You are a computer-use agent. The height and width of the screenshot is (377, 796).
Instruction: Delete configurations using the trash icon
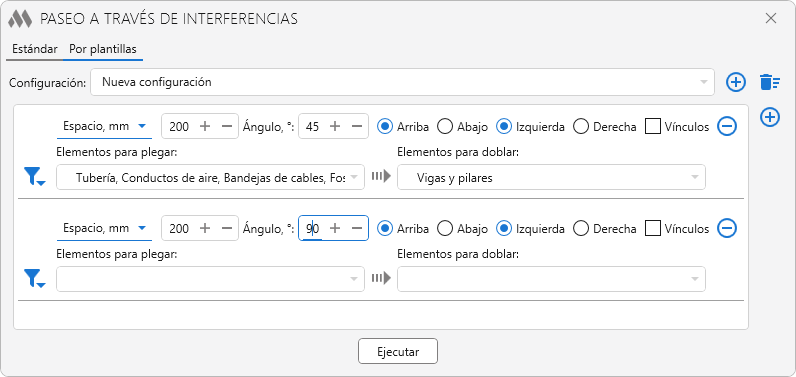point(770,82)
